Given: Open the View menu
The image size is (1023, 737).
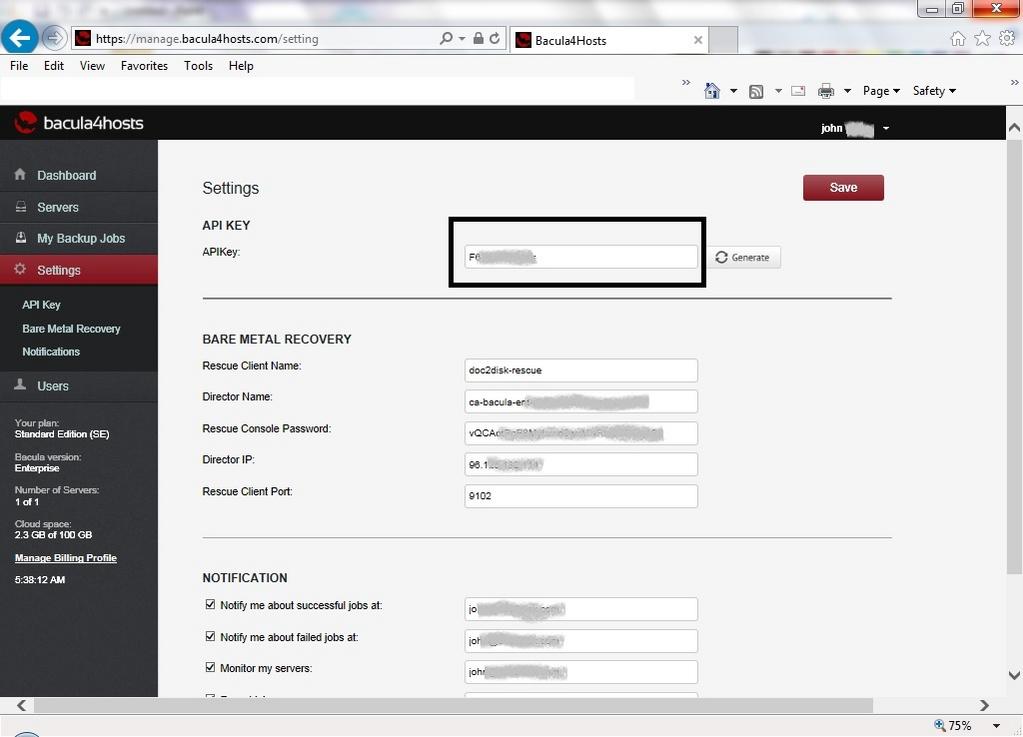Looking at the screenshot, I should point(92,66).
